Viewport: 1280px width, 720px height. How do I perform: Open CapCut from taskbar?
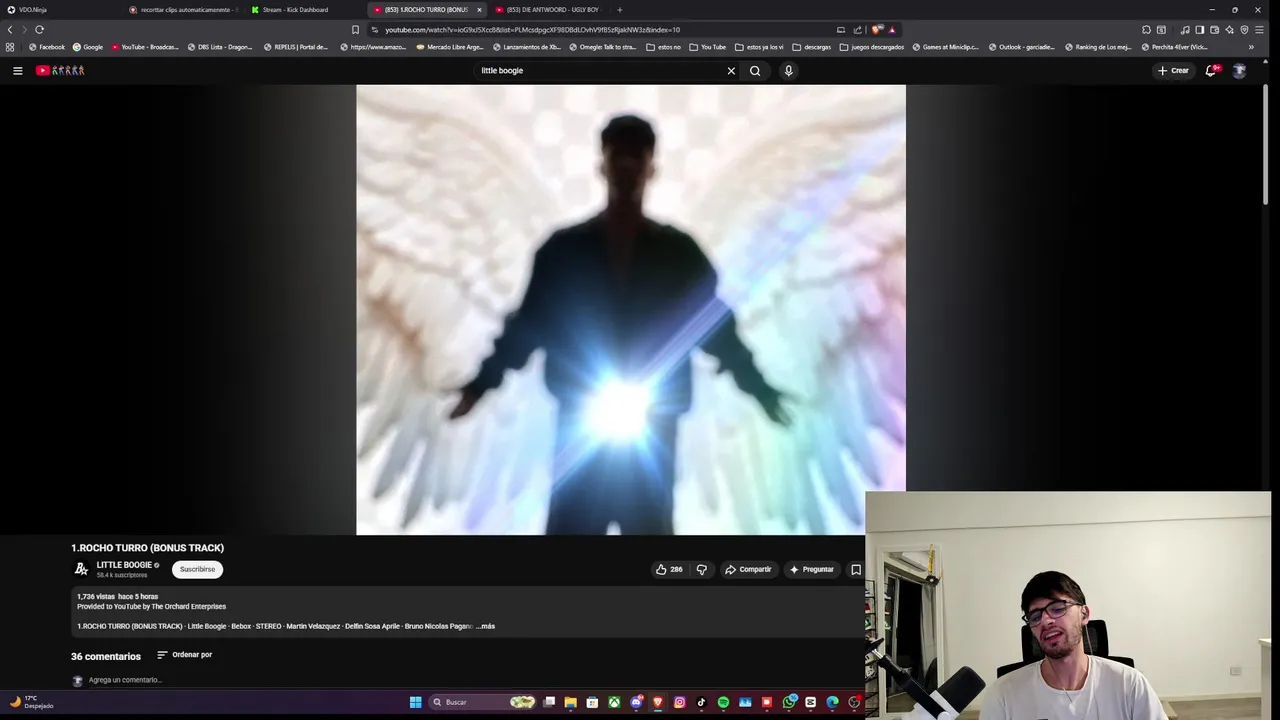(x=811, y=702)
